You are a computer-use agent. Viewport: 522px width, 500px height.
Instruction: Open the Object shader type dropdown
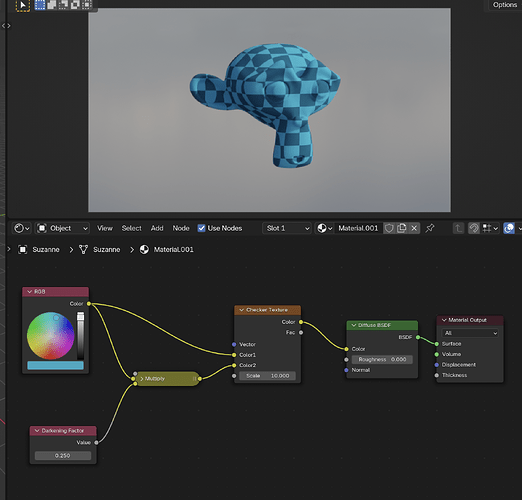point(63,228)
